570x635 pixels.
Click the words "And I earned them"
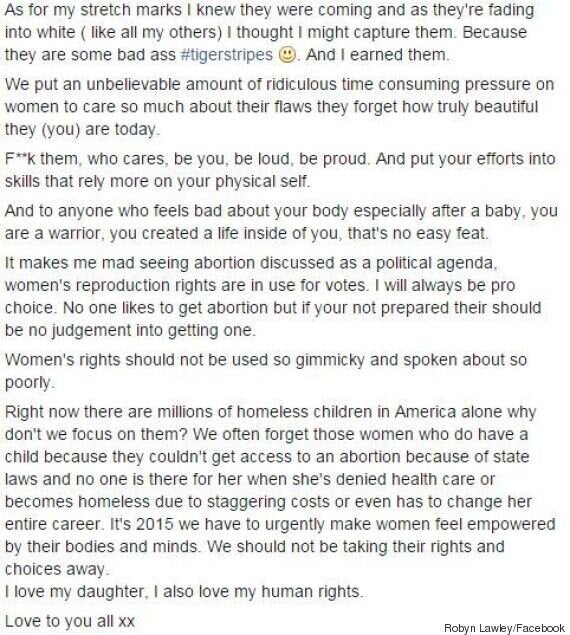coord(376,55)
